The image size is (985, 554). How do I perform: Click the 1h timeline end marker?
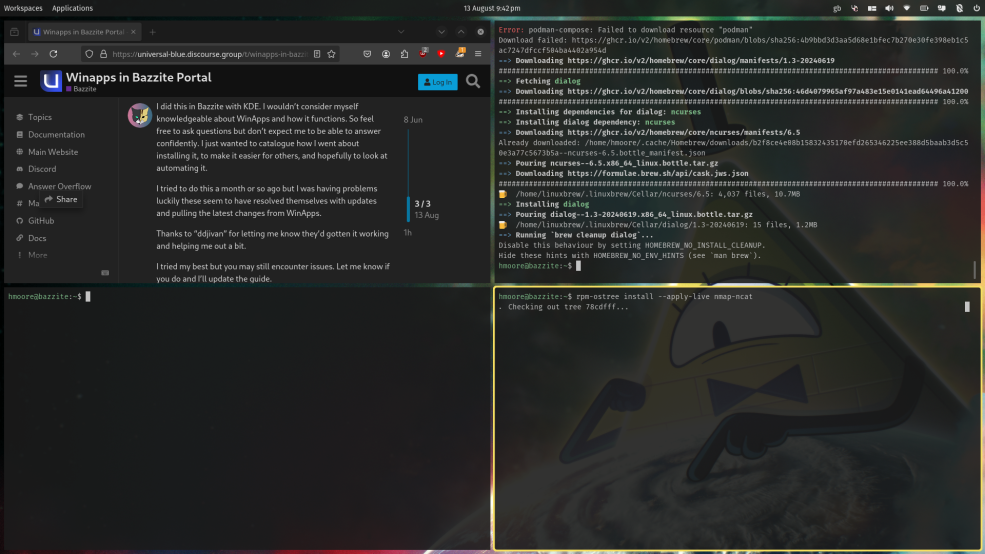408,232
